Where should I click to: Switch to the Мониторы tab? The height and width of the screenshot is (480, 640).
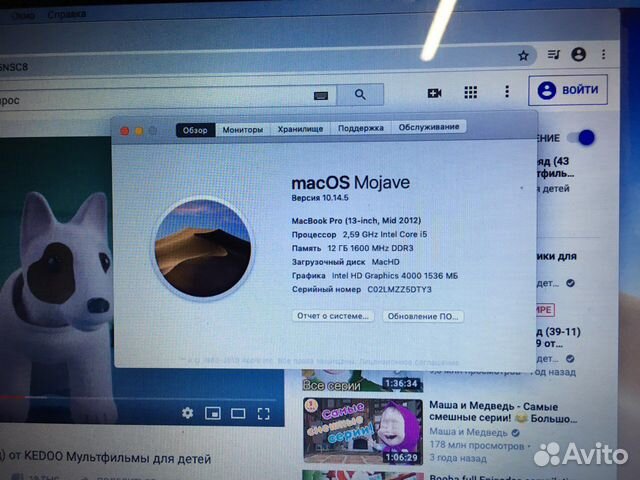tap(242, 130)
